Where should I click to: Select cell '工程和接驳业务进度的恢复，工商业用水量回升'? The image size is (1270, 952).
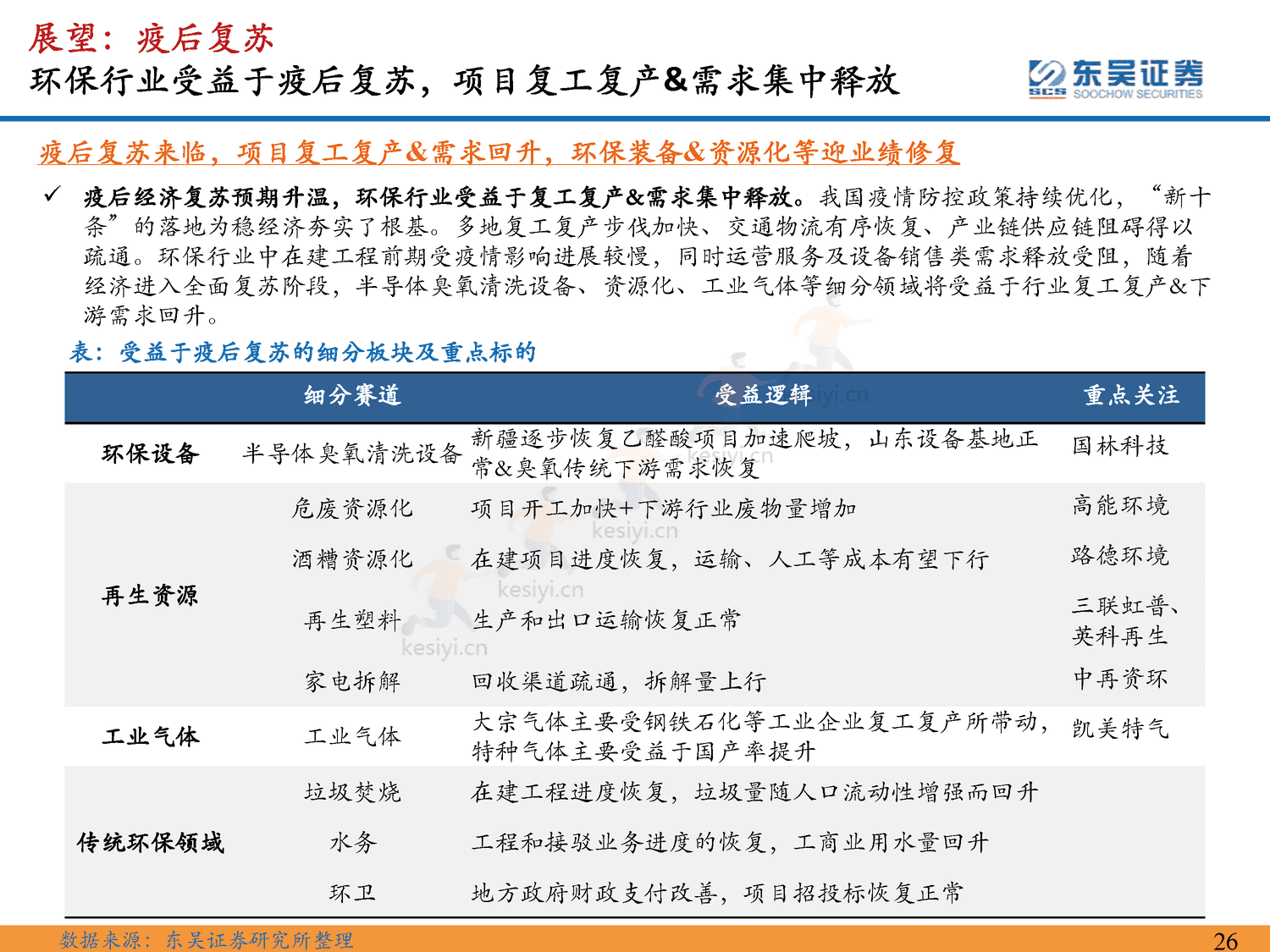730,842
